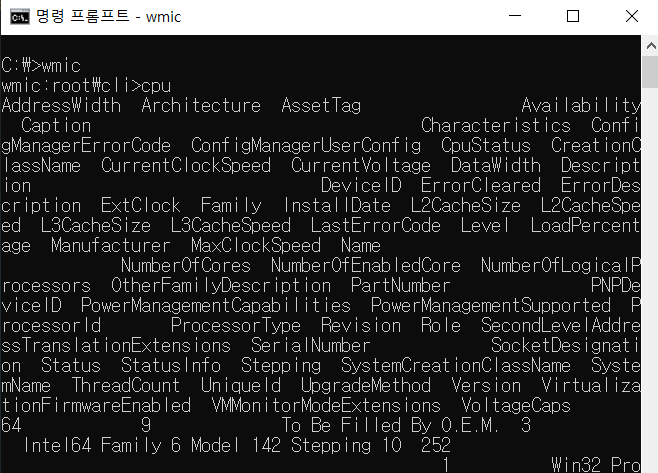Maximize the wmic console window
The width and height of the screenshot is (658, 473).
(x=573, y=16)
